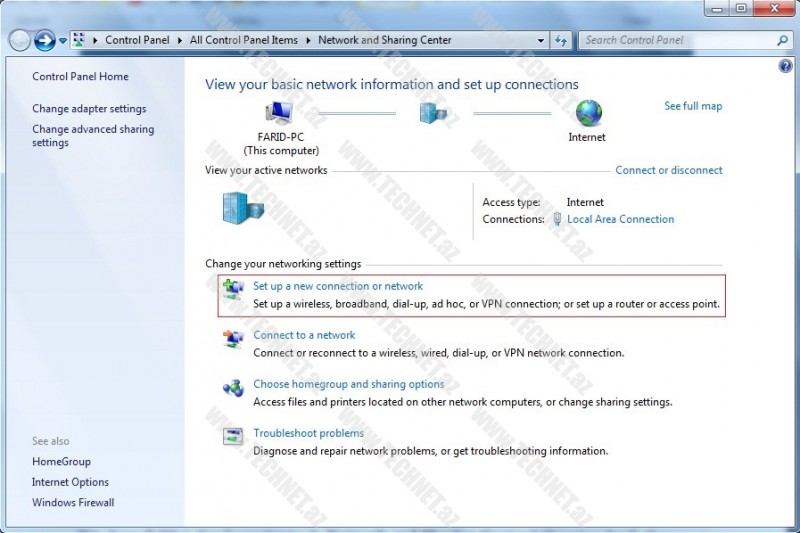800x533 pixels.
Task: Click the Connect to a network icon
Action: [233, 340]
